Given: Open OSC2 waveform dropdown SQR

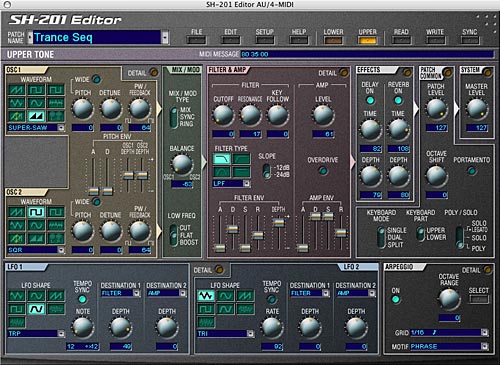Looking at the screenshot, I should tap(61, 250).
